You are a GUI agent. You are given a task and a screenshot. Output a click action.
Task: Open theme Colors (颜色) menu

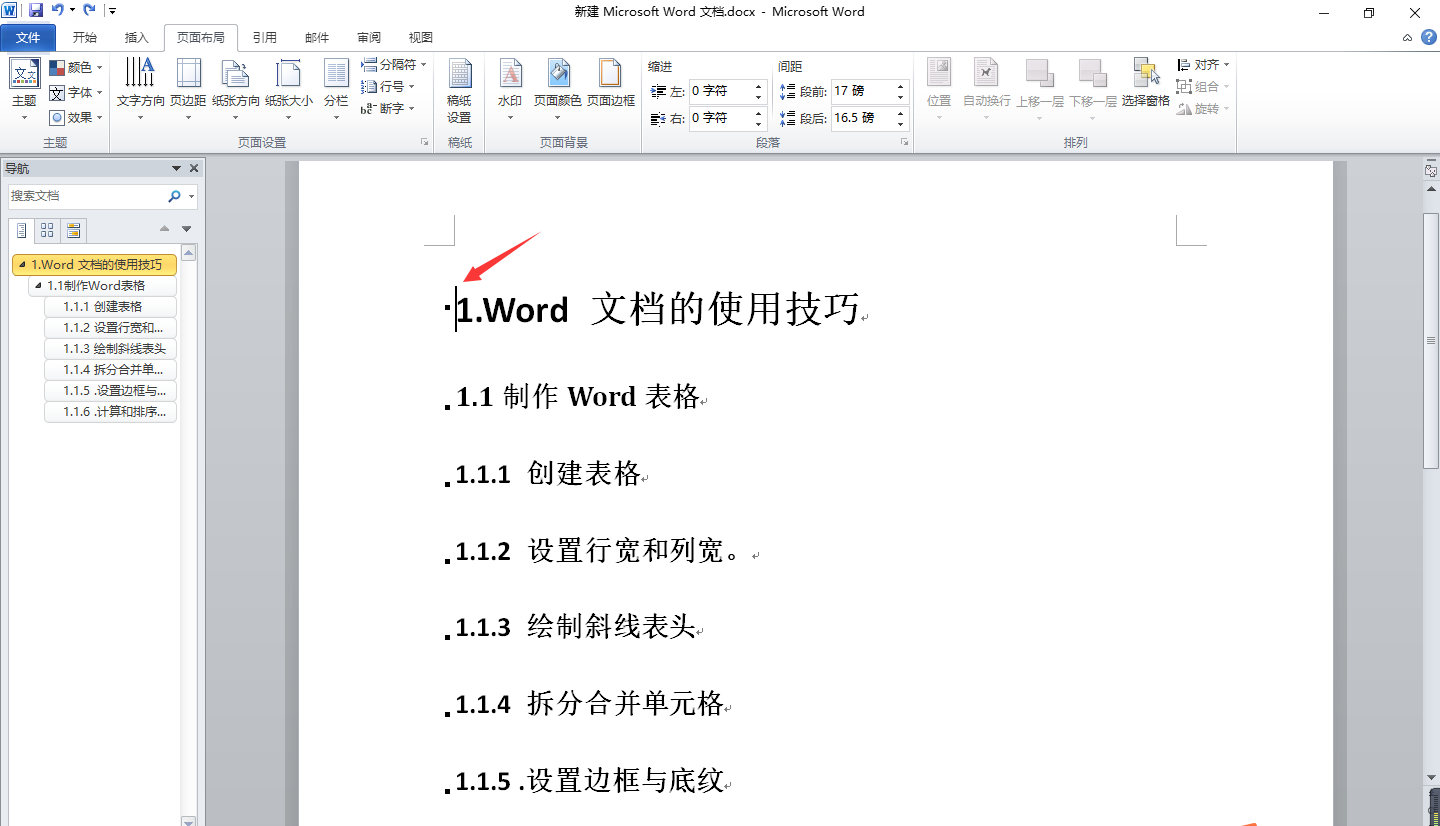pos(76,67)
